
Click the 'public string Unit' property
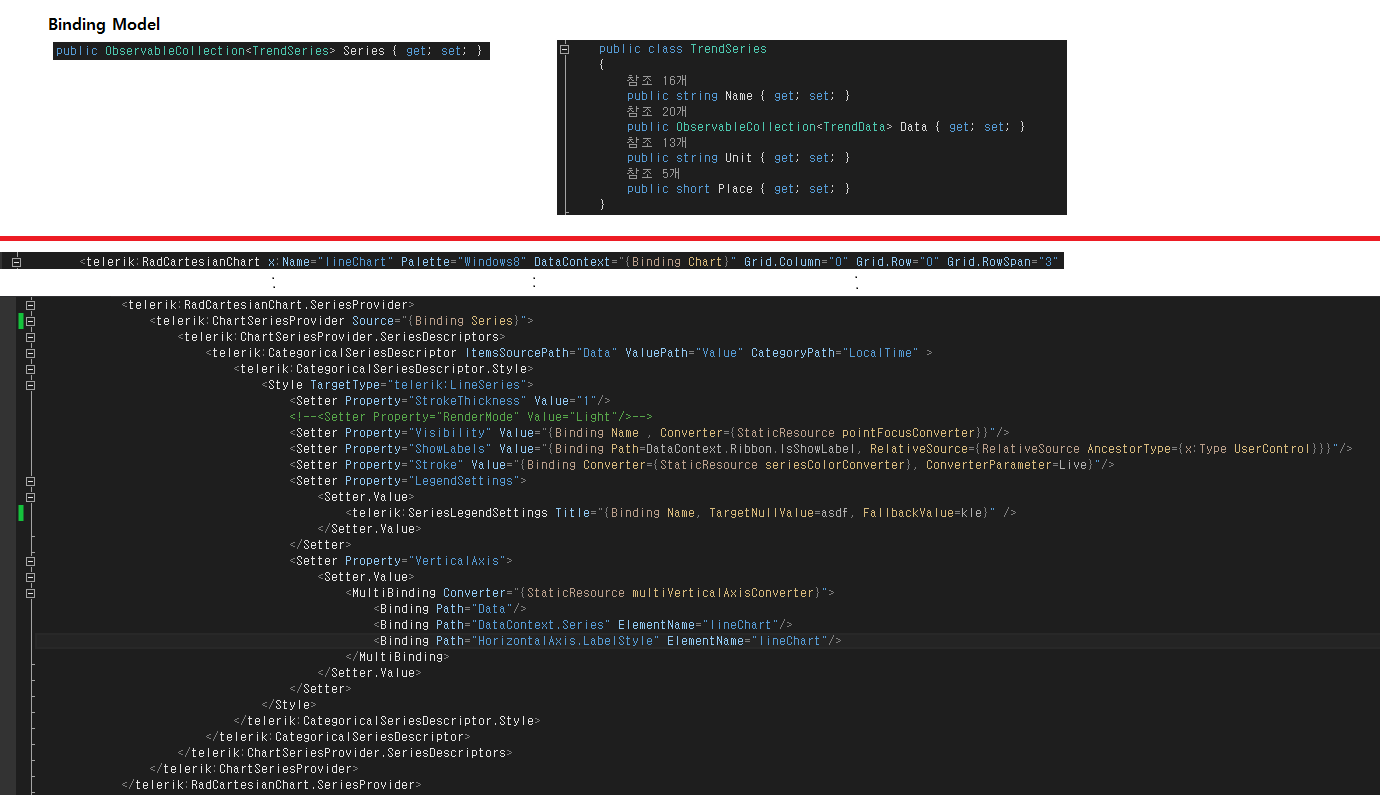pos(739,158)
